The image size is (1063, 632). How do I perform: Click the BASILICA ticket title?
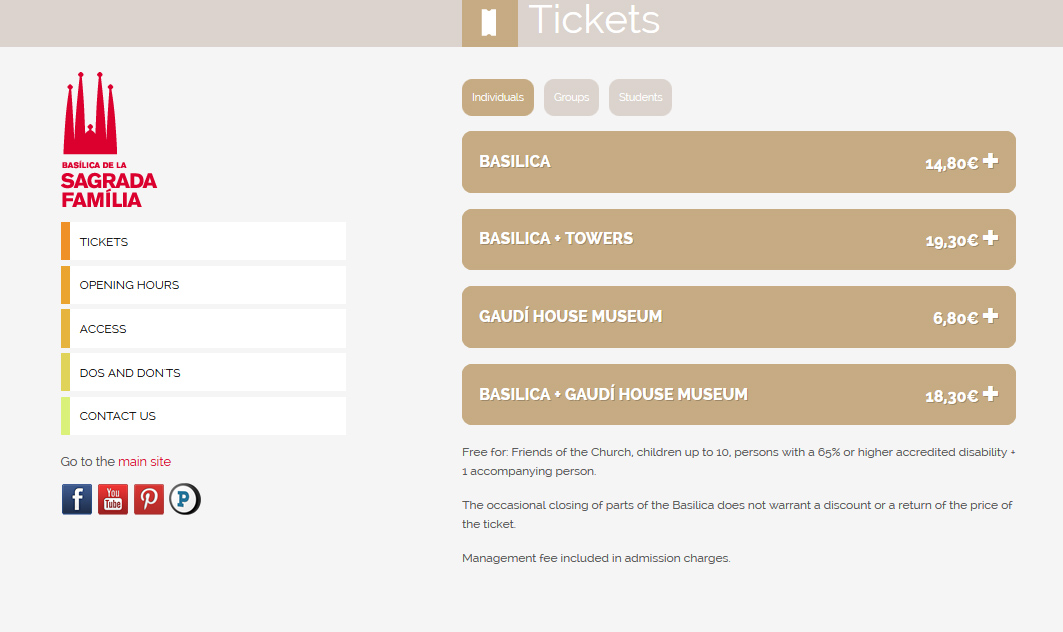point(515,161)
